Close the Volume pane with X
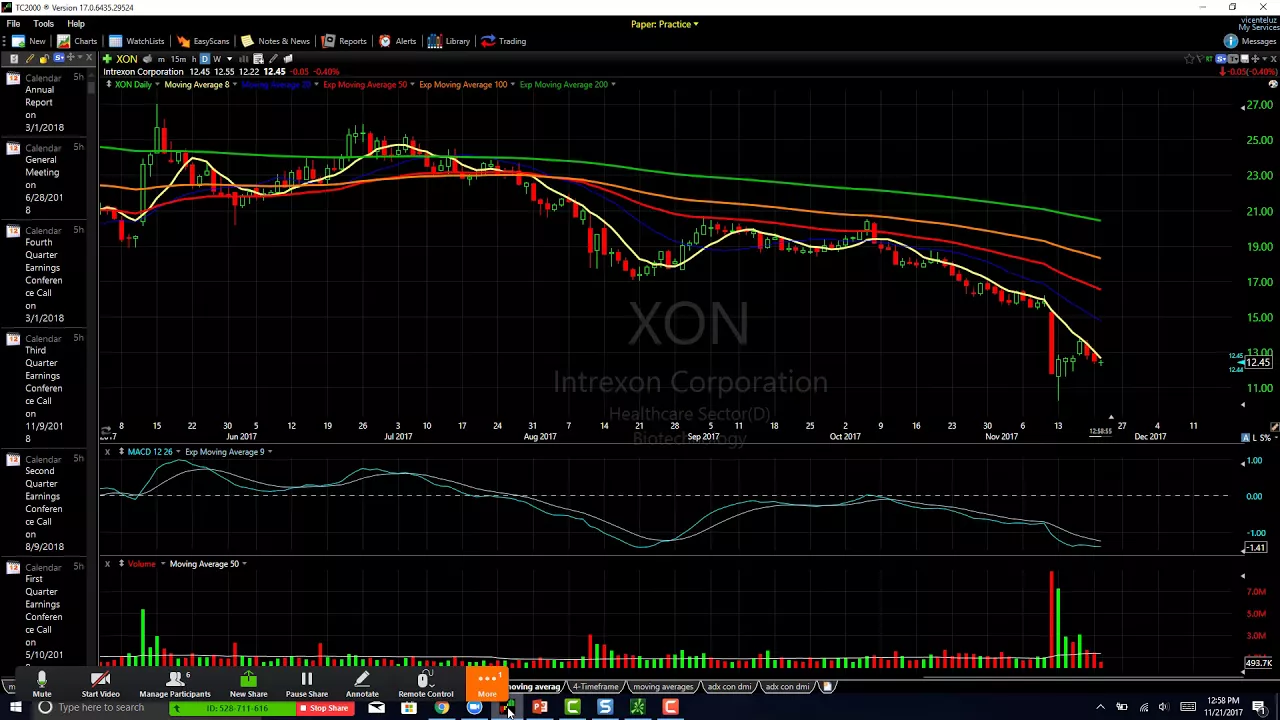The image size is (1280, 720). [107, 564]
